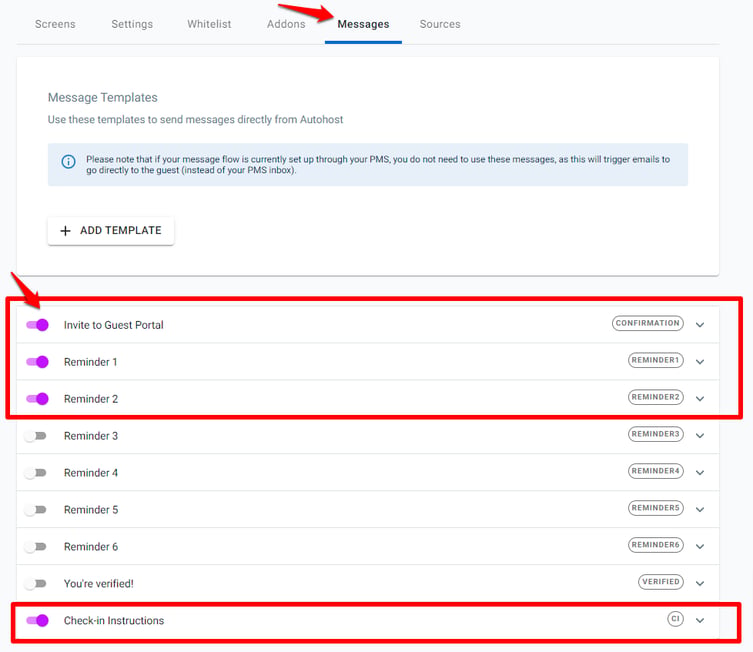Expand the Reminder 6 template chevron
The width and height of the screenshot is (753, 652).
[700, 547]
